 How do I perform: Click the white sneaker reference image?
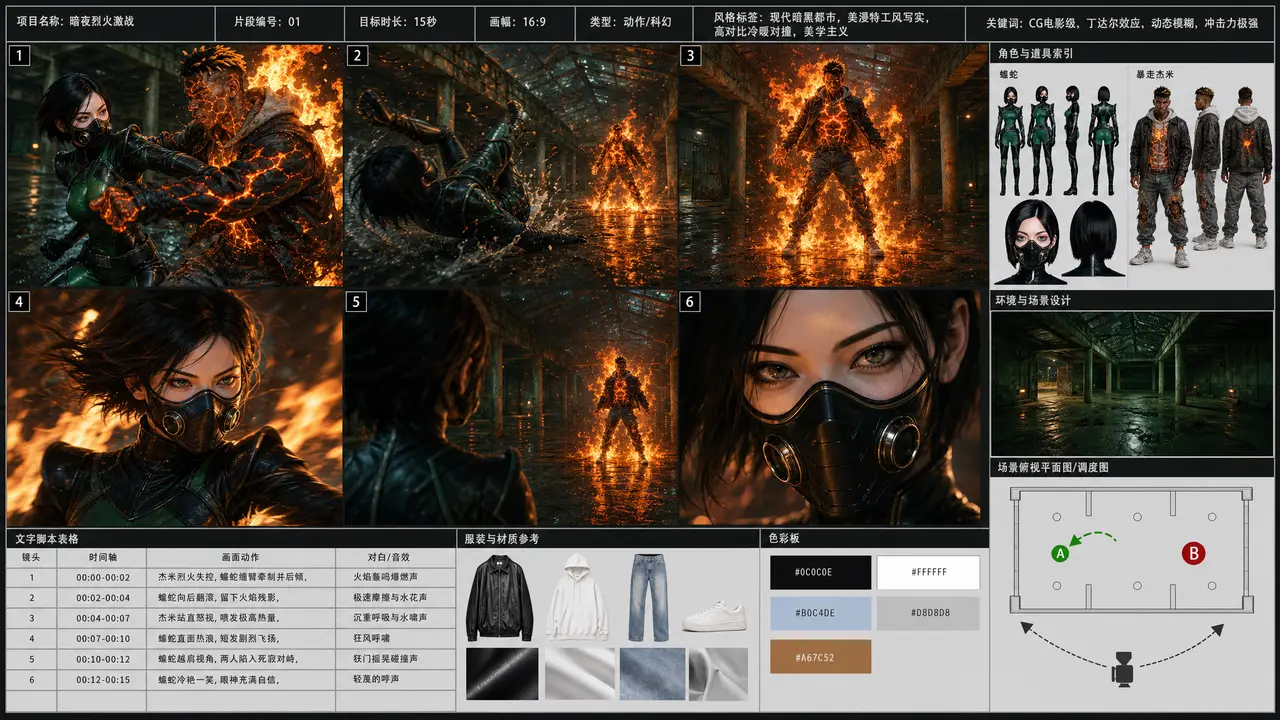[x=714, y=615]
